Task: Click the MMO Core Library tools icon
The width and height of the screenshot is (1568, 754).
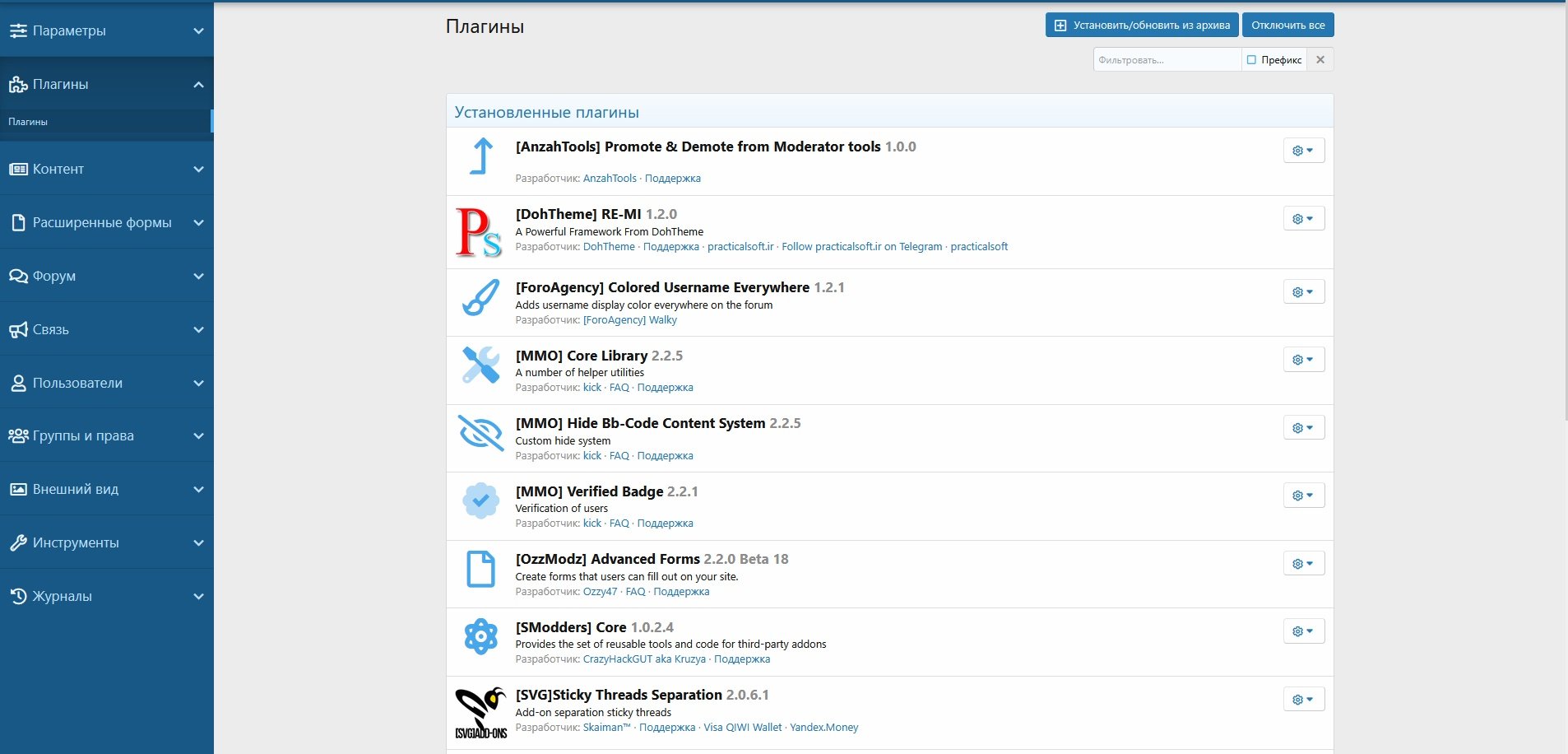Action: 481,365
